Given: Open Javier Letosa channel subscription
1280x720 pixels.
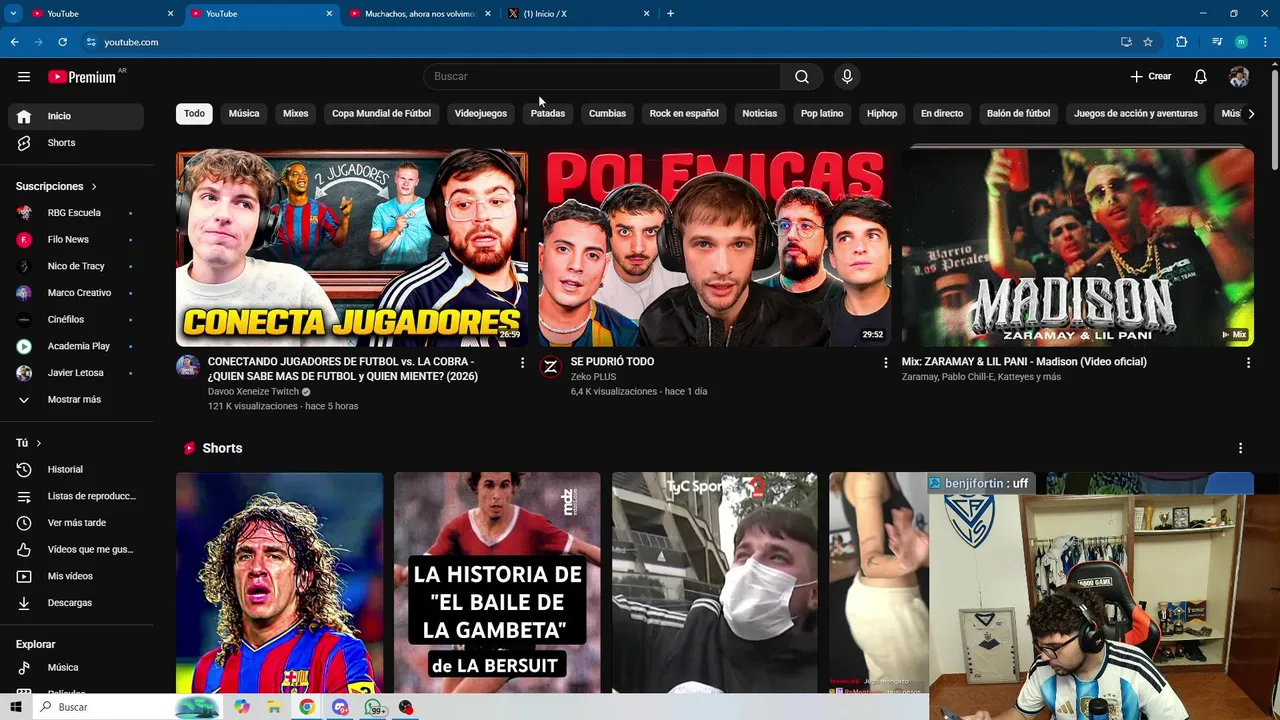Looking at the screenshot, I should pos(76,373).
